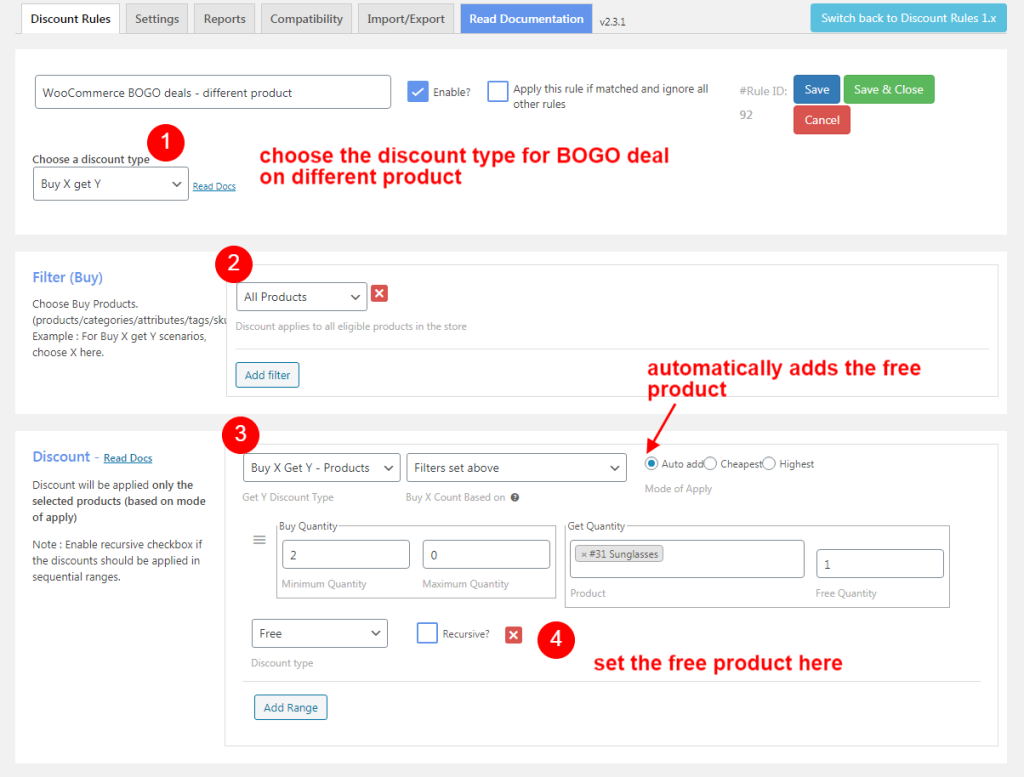Edit the rule title input field
1024x777 pixels.
(213, 93)
